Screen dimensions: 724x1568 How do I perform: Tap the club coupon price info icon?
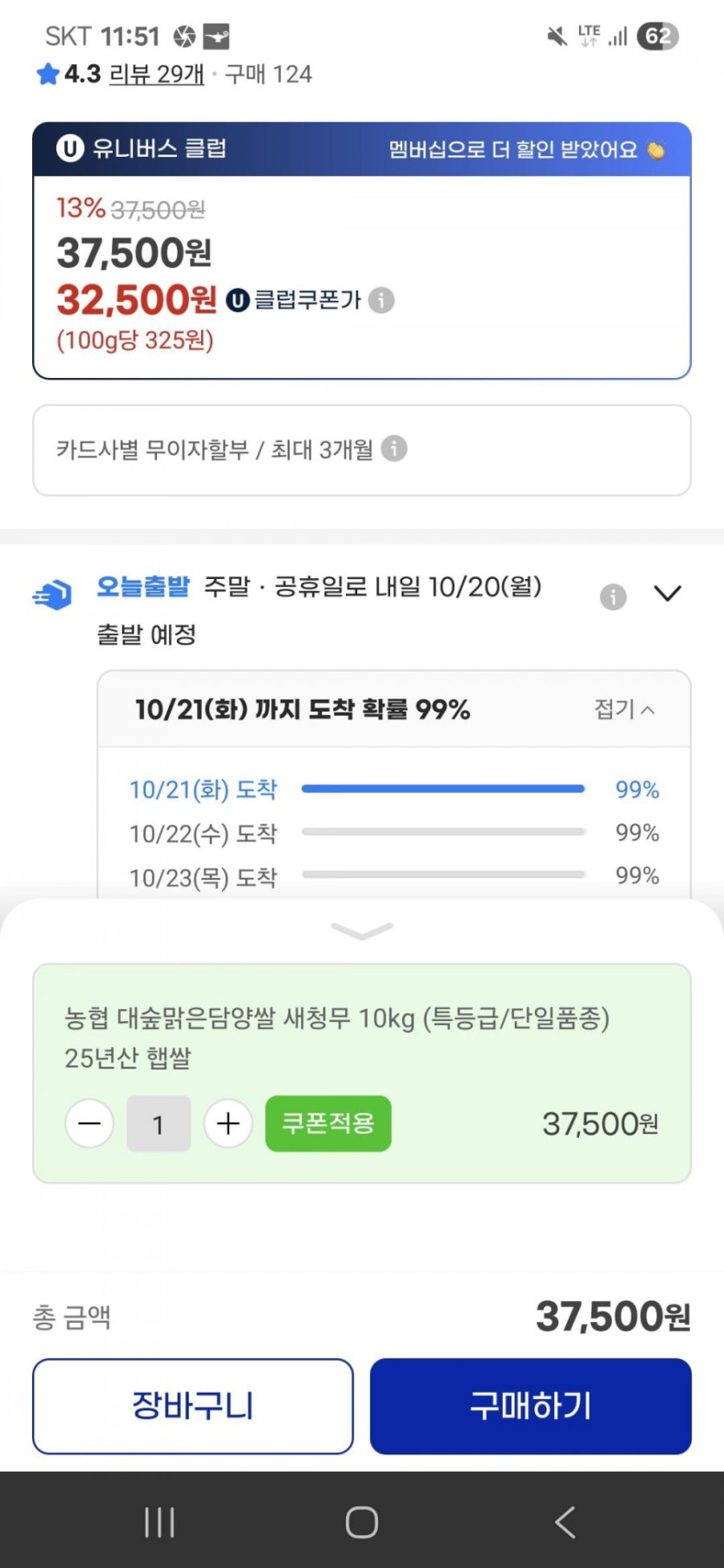pyautogui.click(x=382, y=301)
